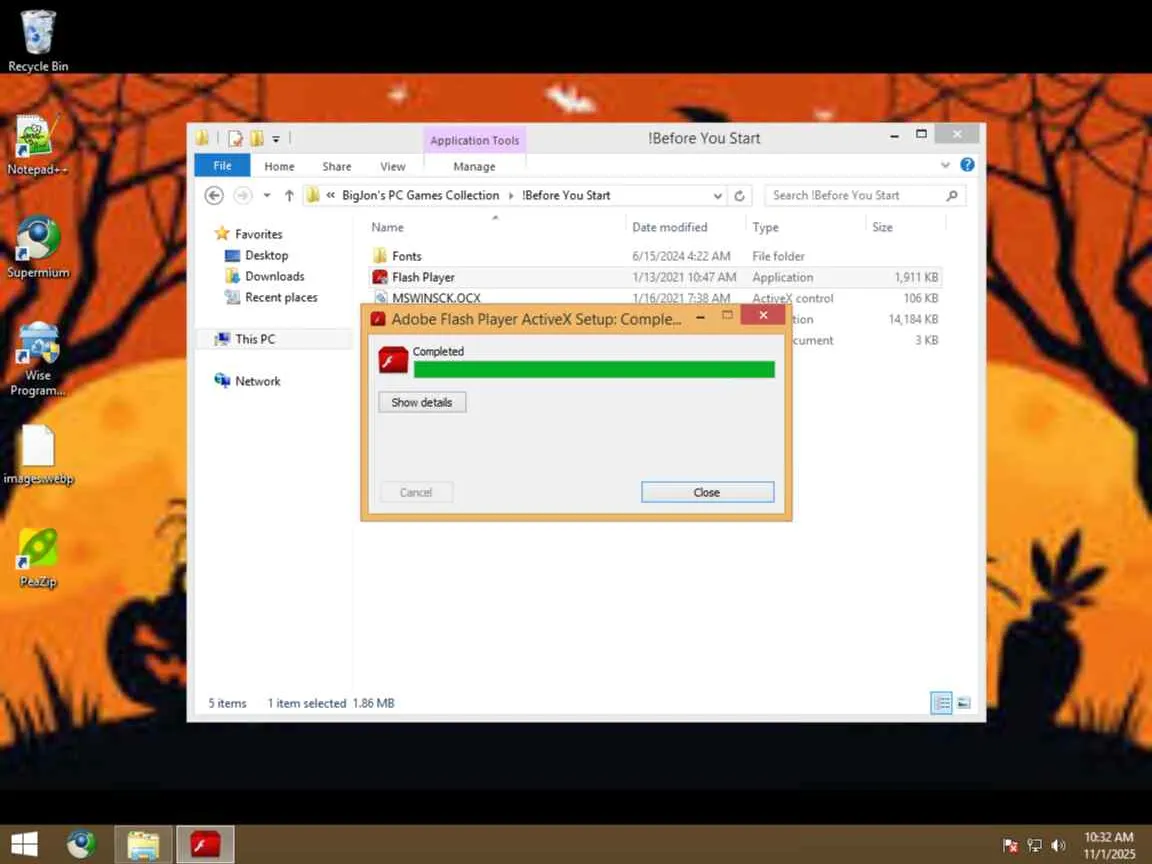Refresh the current folder in Explorer
The height and width of the screenshot is (864, 1152).
coord(740,195)
